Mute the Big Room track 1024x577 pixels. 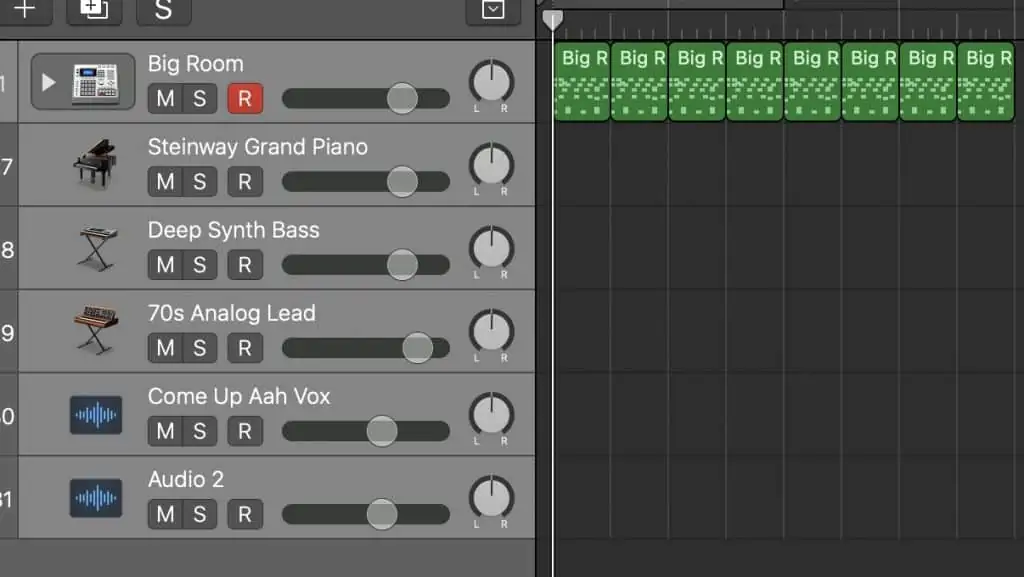pos(165,99)
